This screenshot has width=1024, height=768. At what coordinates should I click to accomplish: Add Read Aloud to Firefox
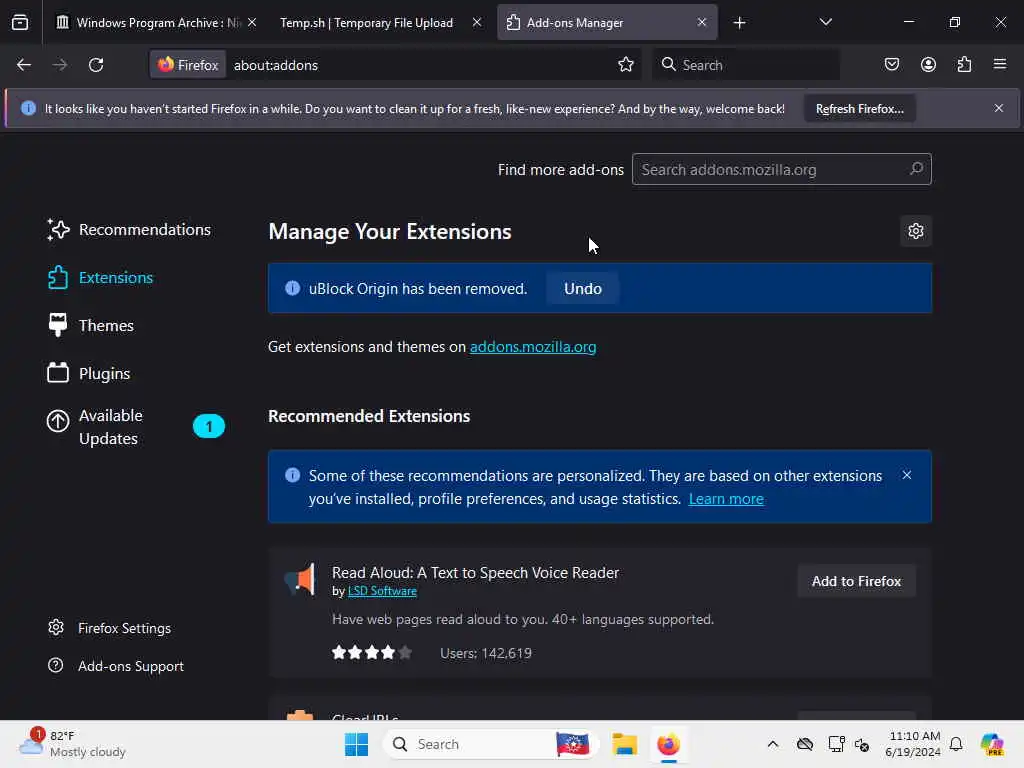pyautogui.click(x=856, y=581)
